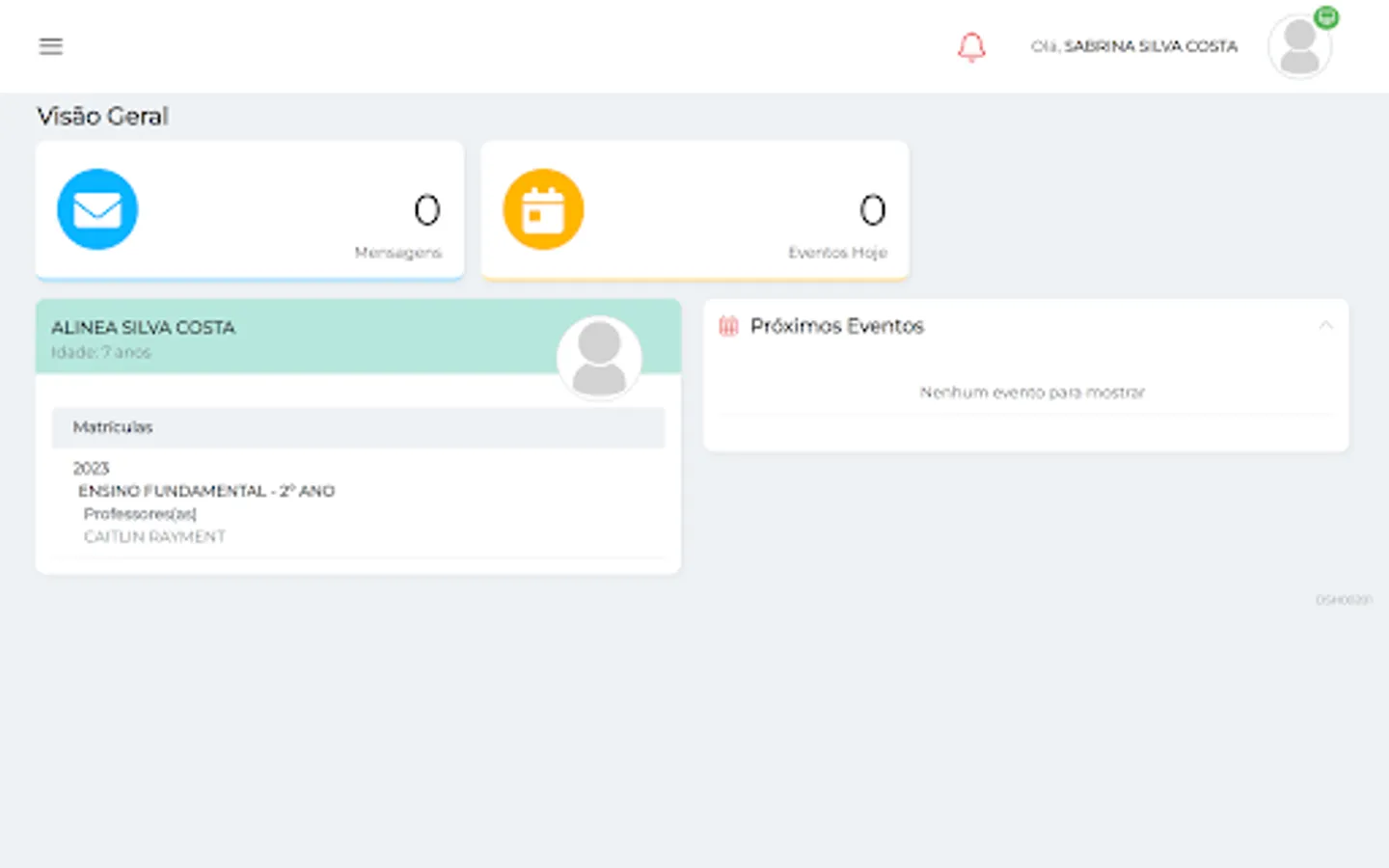The image size is (1389, 868).
Task: Click the red notification bell
Action: (971, 46)
